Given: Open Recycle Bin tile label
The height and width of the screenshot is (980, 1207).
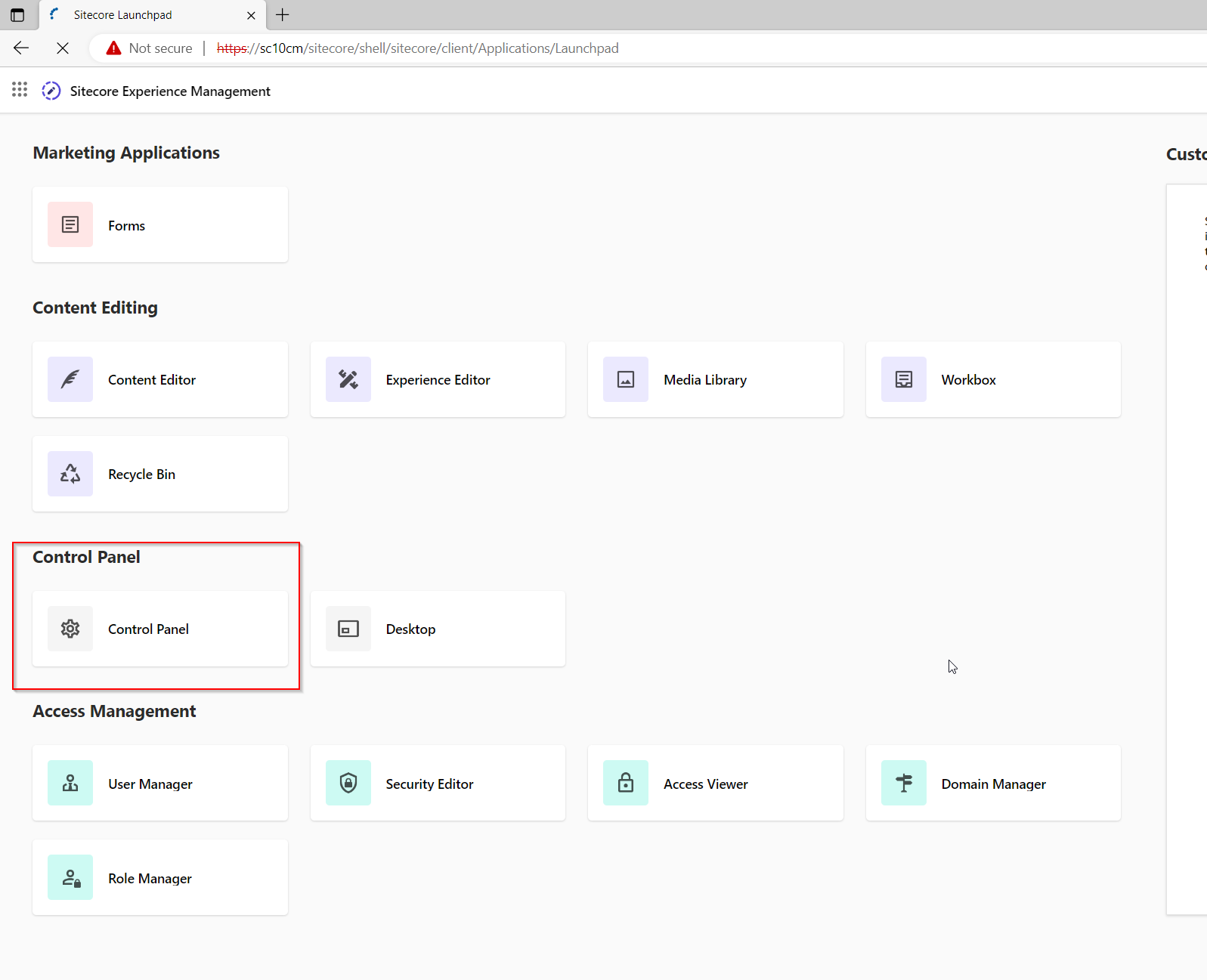Looking at the screenshot, I should [141, 475].
